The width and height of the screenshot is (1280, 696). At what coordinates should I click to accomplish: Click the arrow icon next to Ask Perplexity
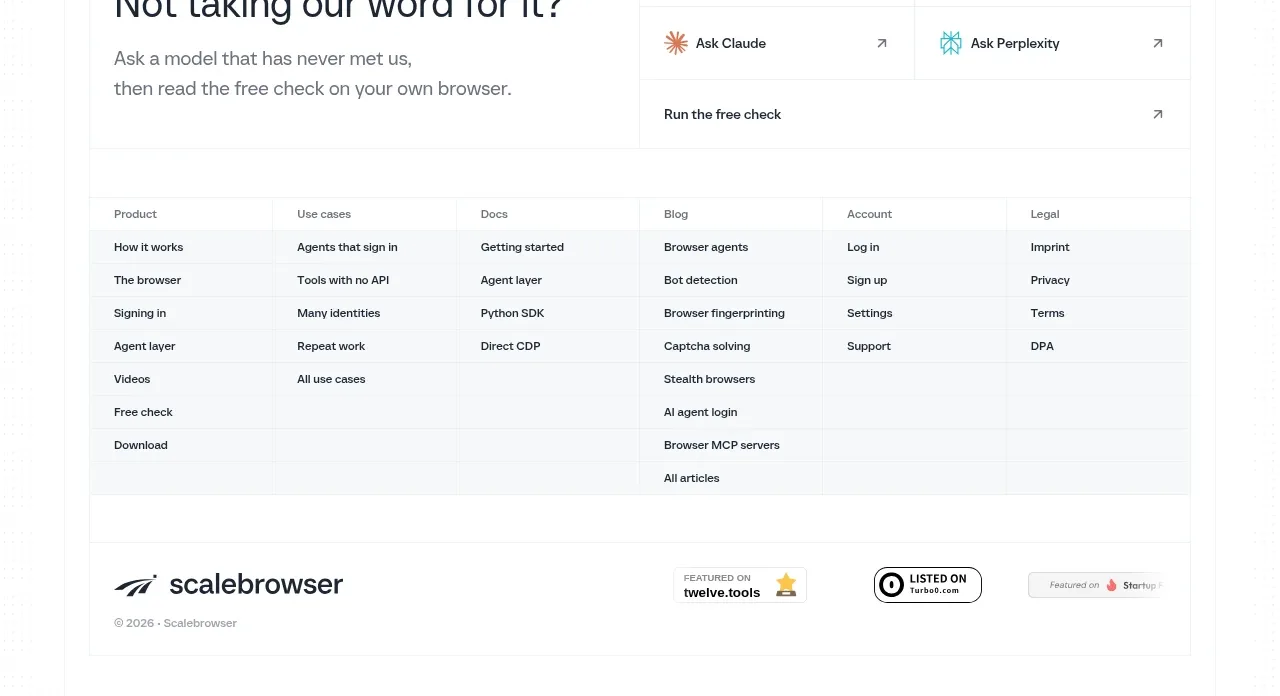pyautogui.click(x=1158, y=43)
